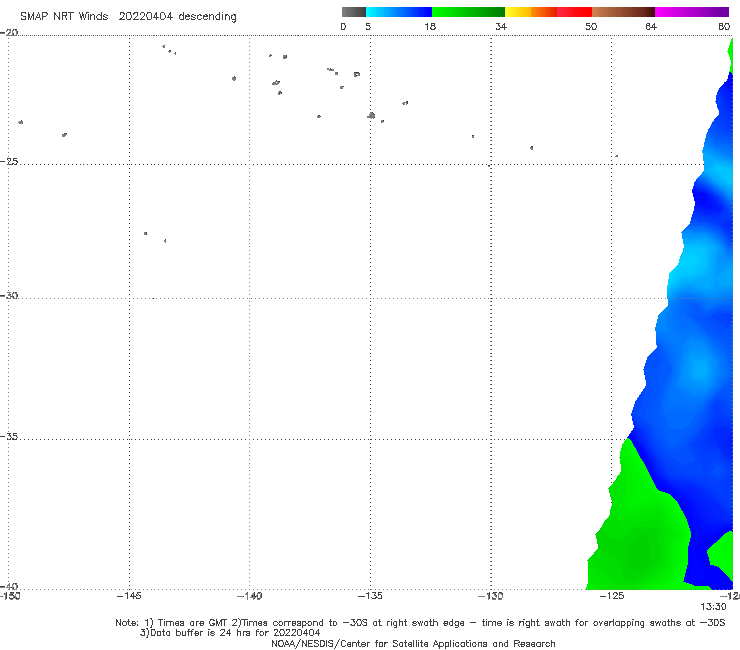Click the longitude label -145
The width and height of the screenshot is (740, 650).
[129, 596]
